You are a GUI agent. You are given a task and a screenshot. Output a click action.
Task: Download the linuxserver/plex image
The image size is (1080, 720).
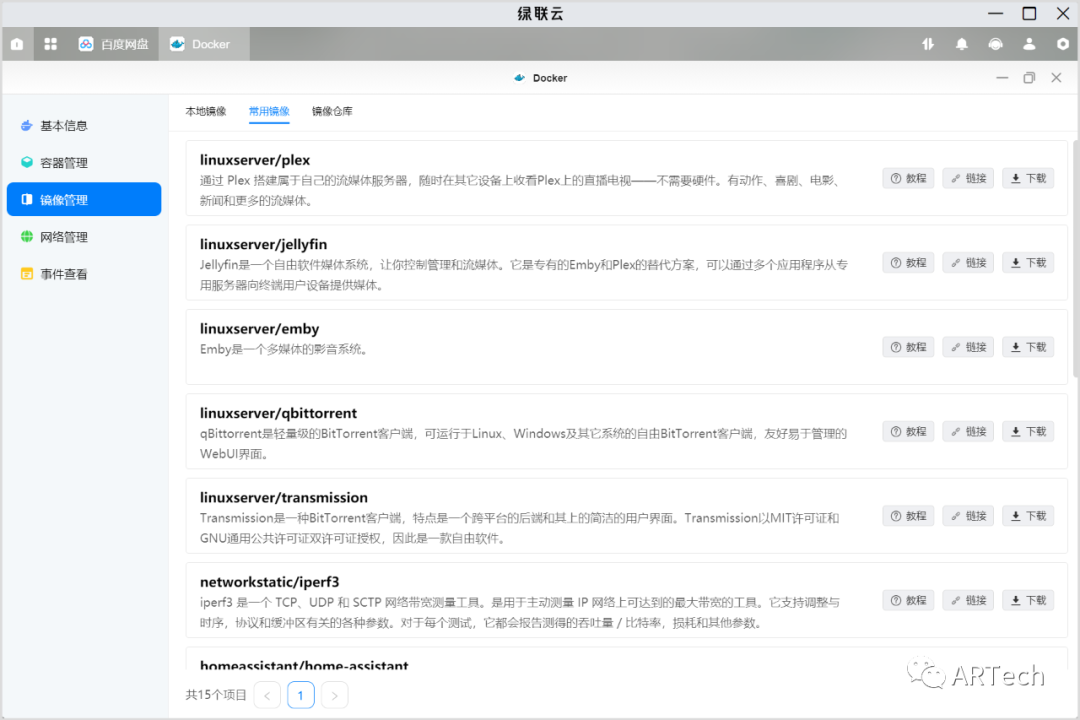pos(1028,178)
